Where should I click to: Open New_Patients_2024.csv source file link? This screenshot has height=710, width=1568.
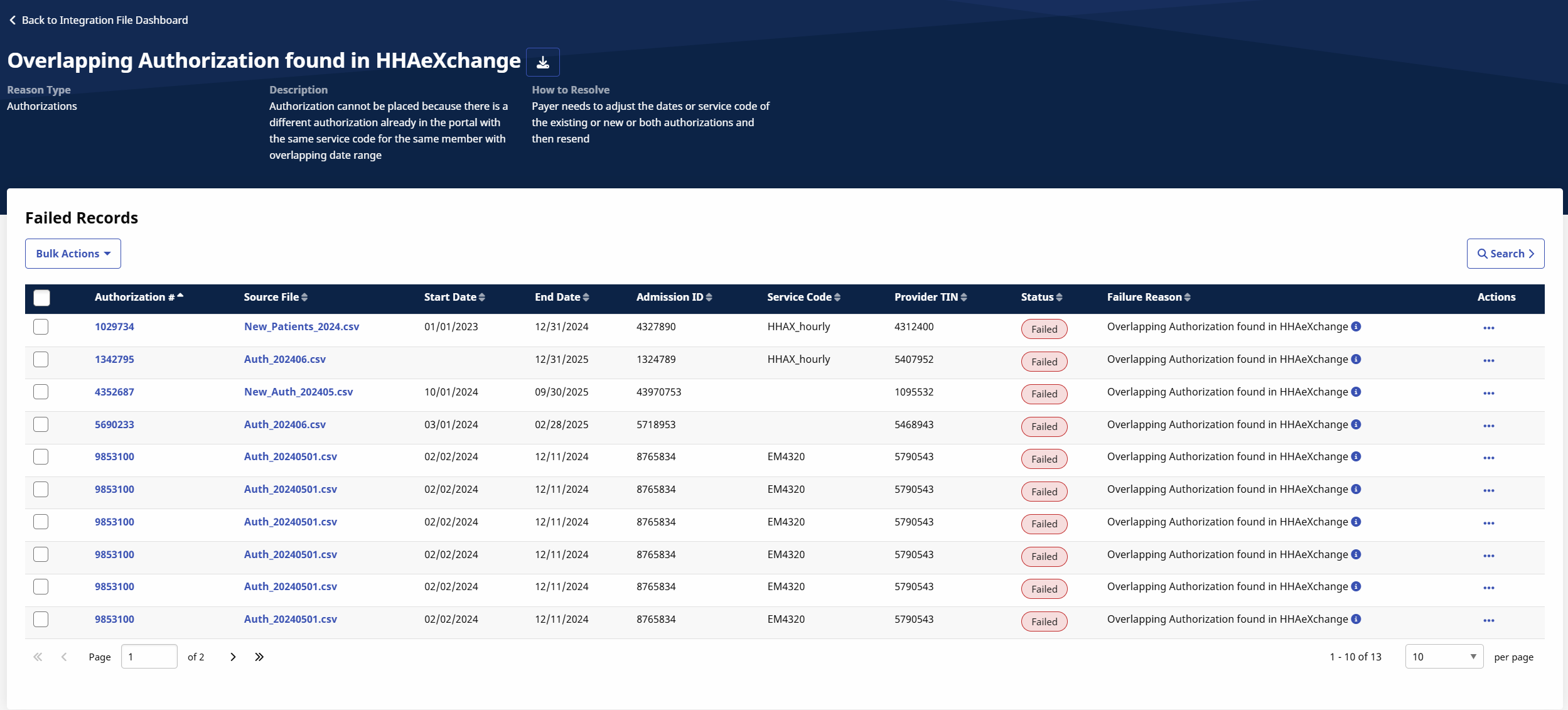coord(301,326)
